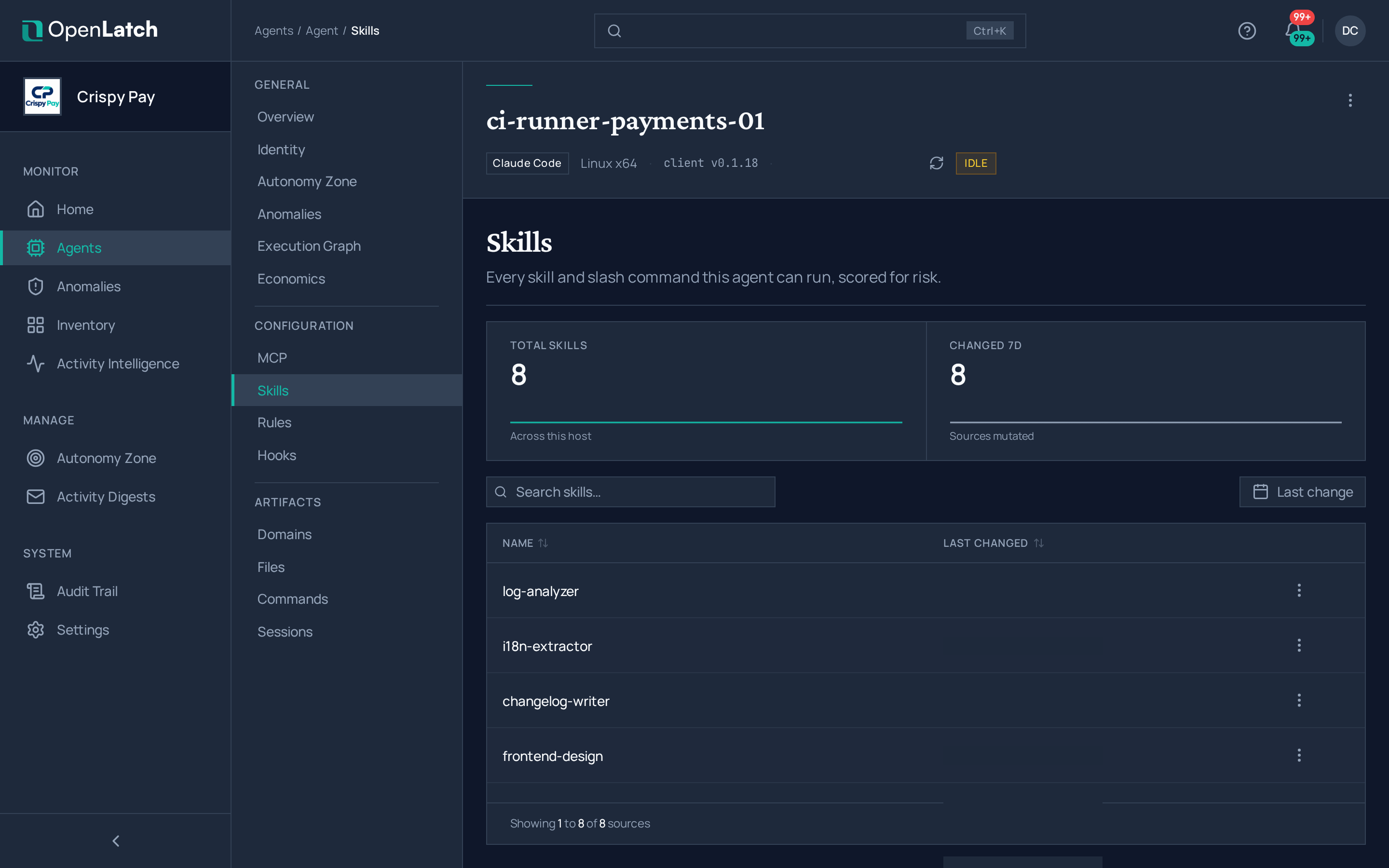Viewport: 1389px width, 868px height.
Task: Sort the table by Last Changed
Action: tap(993, 542)
